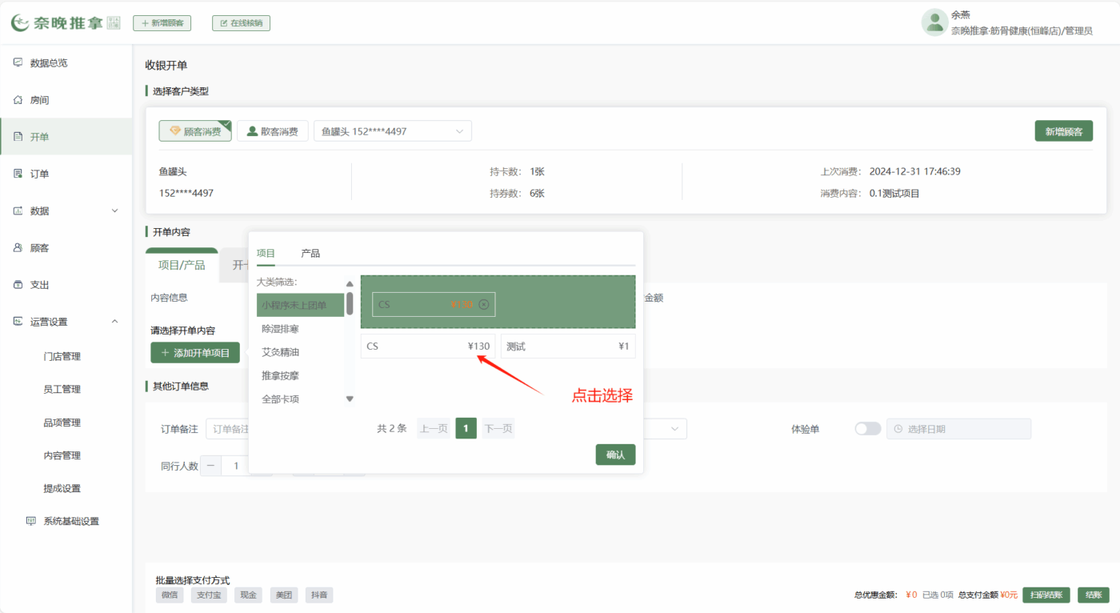Collapse the 运营设置 sidebar submenu chevron
1120x613 pixels.
[114, 322]
